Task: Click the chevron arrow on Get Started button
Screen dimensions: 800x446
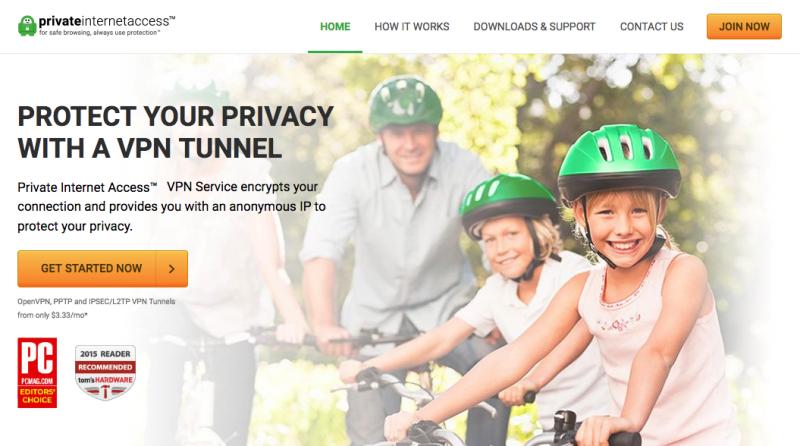Action: coord(171,268)
